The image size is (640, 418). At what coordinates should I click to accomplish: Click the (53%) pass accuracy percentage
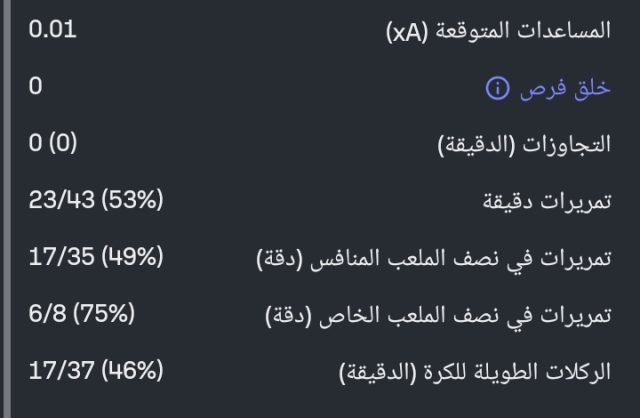pyautogui.click(x=134, y=200)
